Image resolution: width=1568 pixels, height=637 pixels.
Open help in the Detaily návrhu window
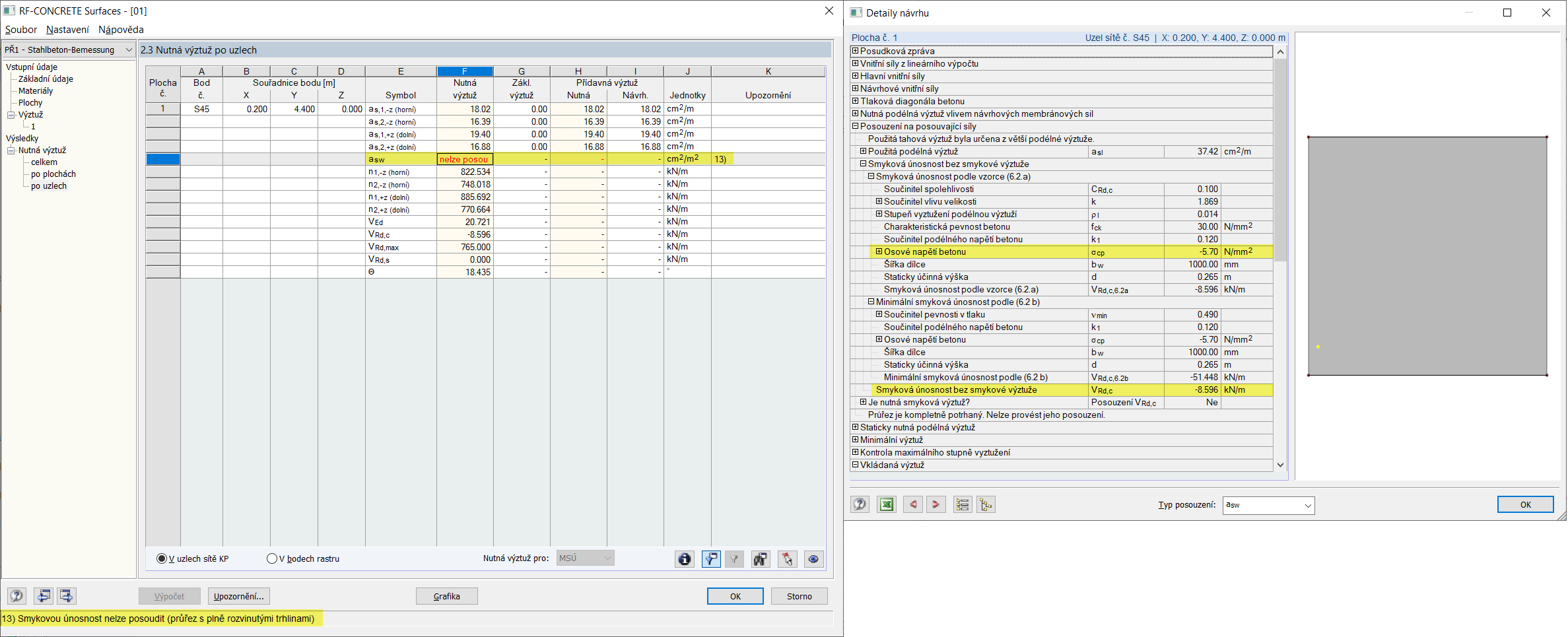860,504
